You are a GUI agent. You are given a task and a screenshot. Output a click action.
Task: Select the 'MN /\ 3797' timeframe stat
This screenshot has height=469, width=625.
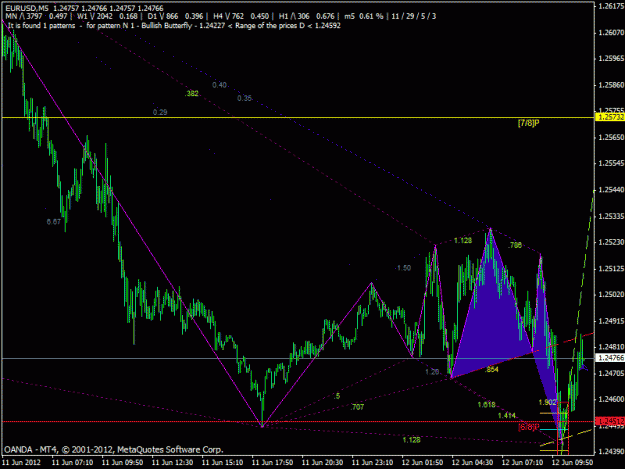[24, 16]
